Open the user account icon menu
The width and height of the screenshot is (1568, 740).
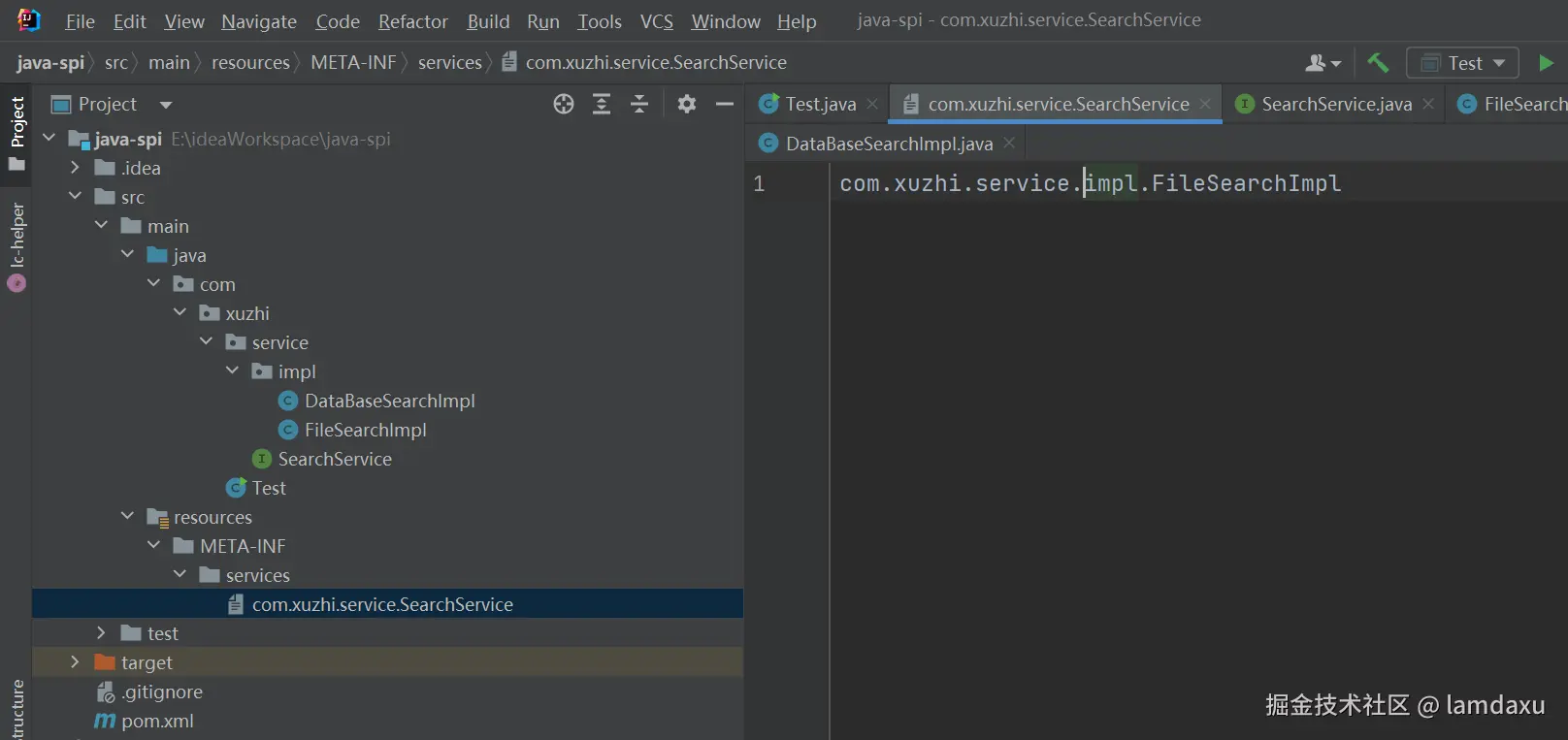coord(1323,63)
